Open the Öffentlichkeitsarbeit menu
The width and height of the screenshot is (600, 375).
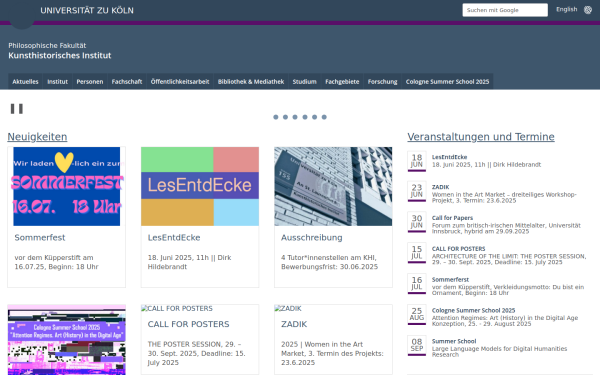point(180,82)
